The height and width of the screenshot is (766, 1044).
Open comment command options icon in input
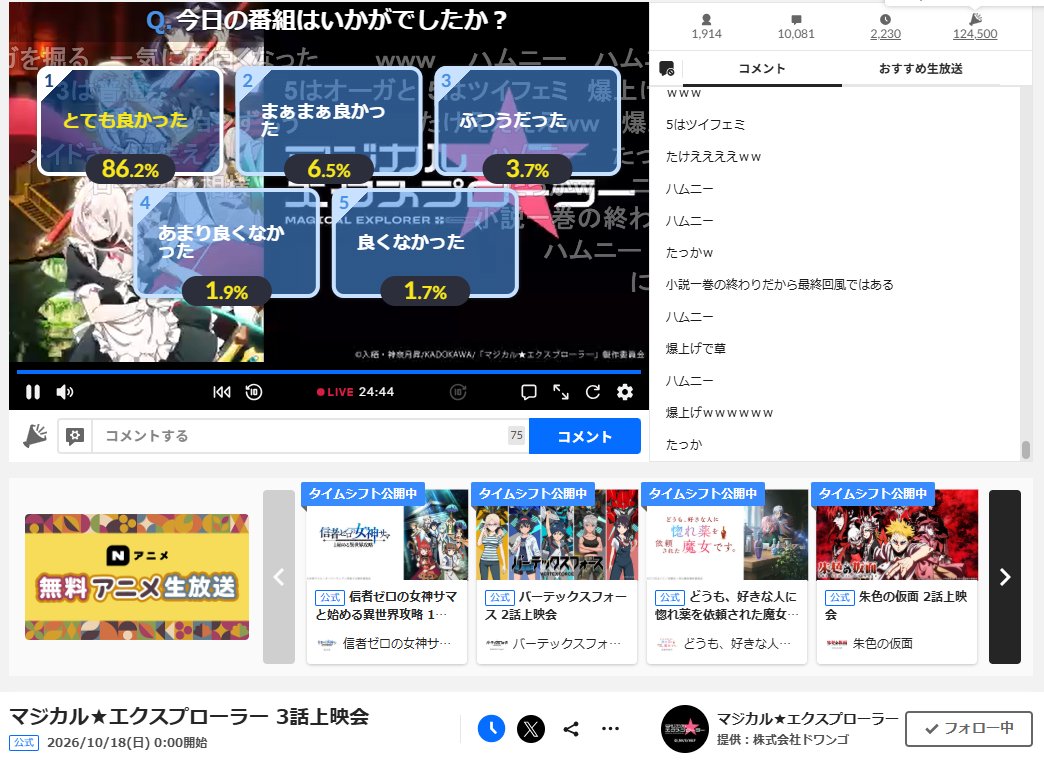point(75,436)
